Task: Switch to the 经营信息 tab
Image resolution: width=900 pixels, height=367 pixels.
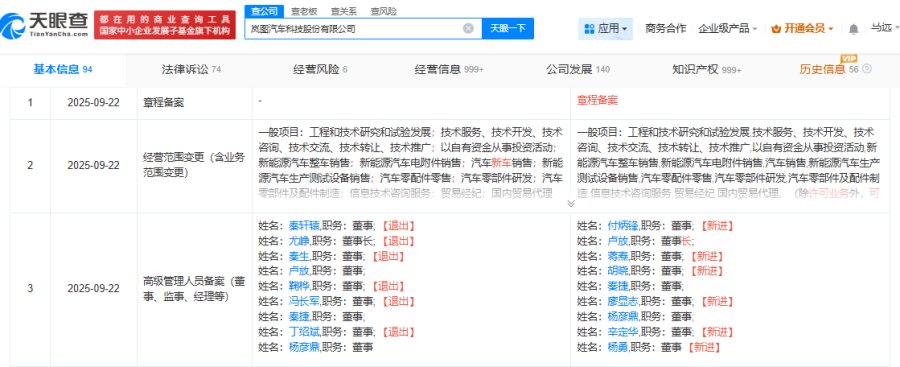Action: pyautogui.click(x=449, y=69)
